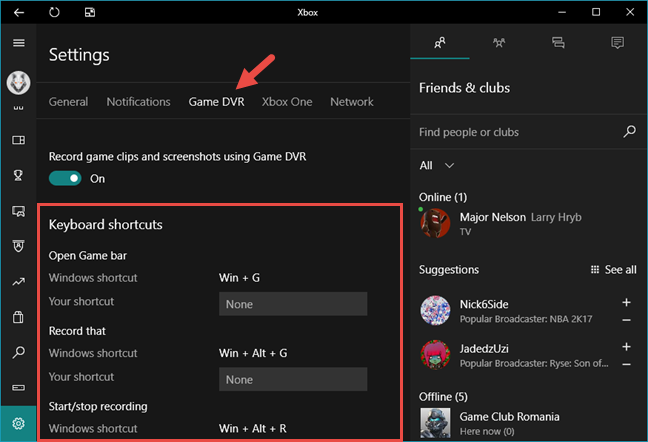Click Game Club Romania's avatar picture
The image size is (648, 442).
[x=435, y=423]
